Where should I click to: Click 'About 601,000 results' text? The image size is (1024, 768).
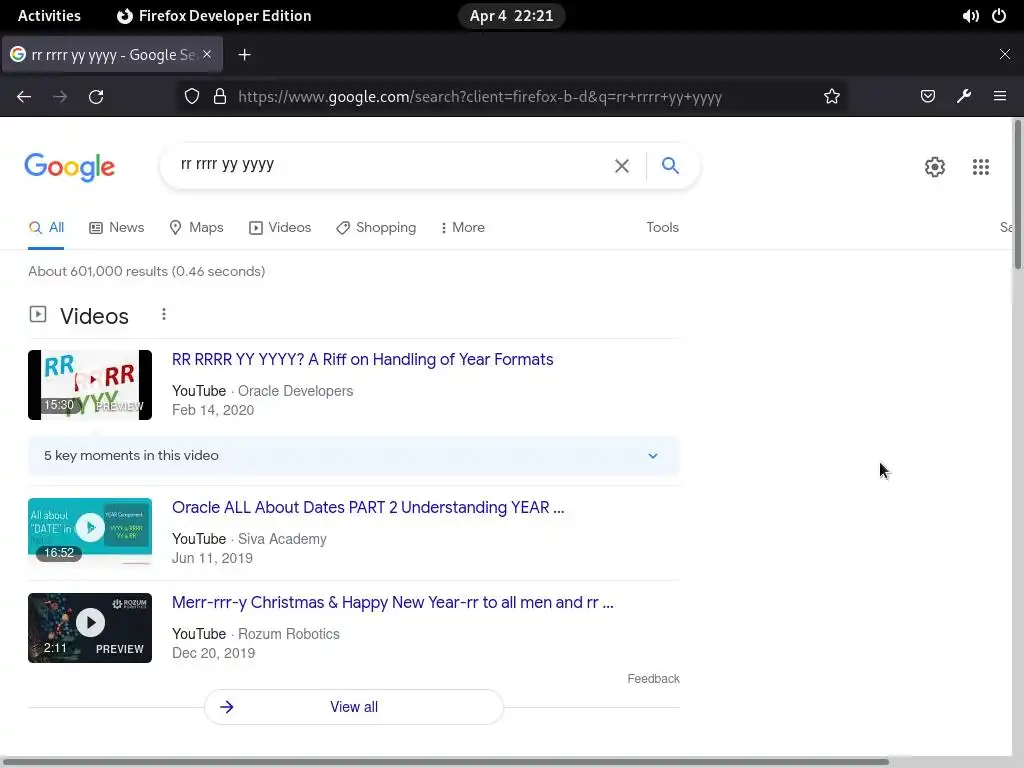pyautogui.click(x=146, y=271)
